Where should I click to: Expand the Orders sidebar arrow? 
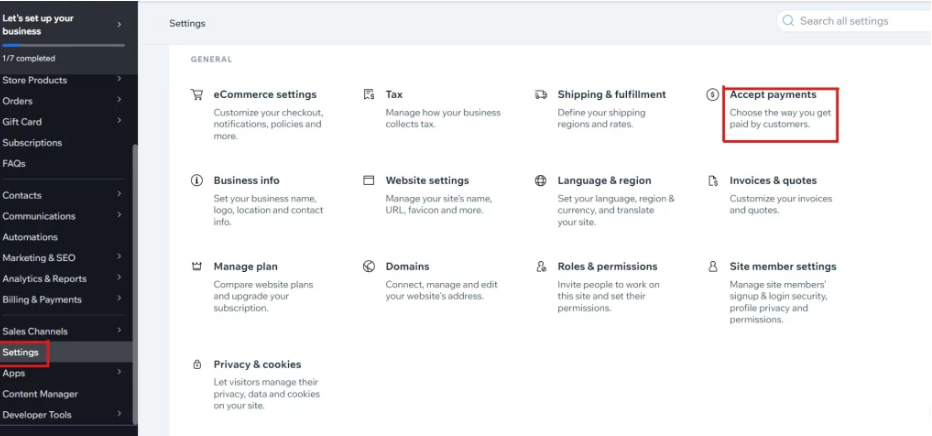pos(119,99)
